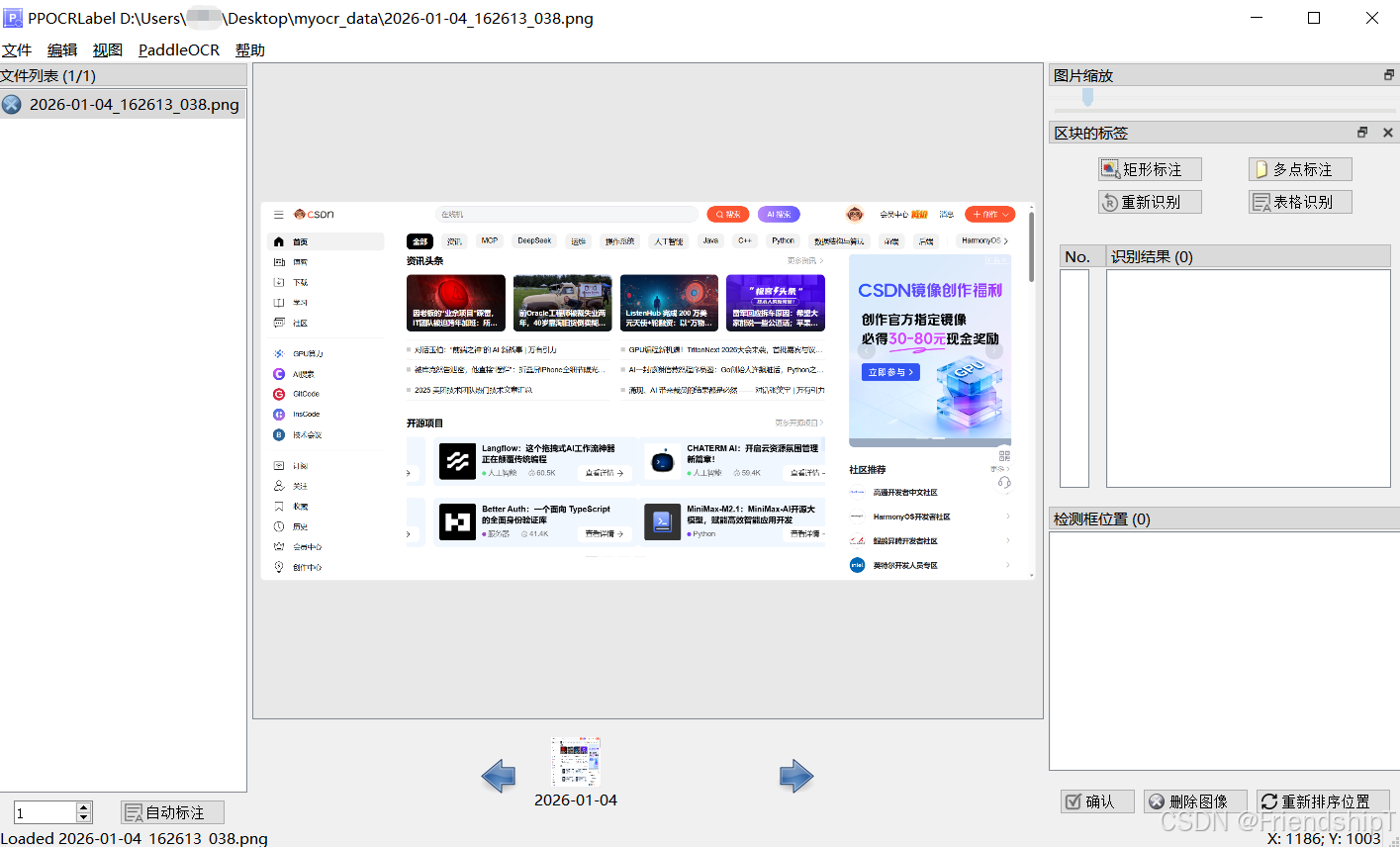Click the 自动标注 button
This screenshot has width=1400, height=847.
tap(172, 812)
